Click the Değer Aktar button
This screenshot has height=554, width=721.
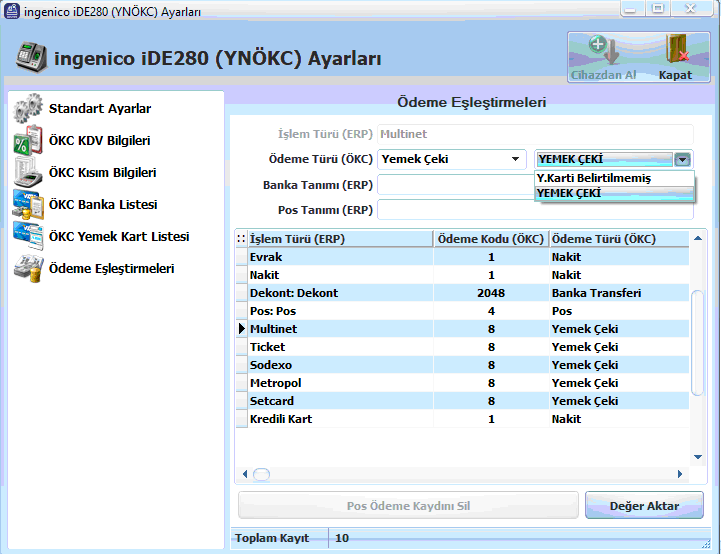(x=644, y=506)
